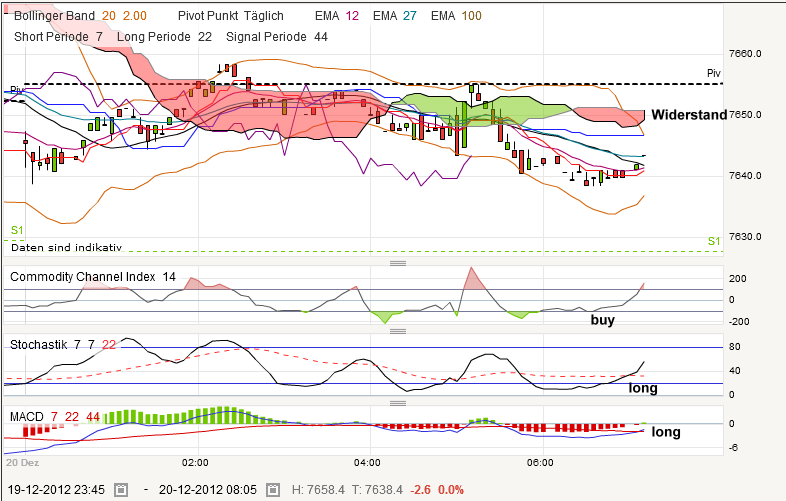The image size is (786, 501).
Task: Click the 7660.0 price axis label
Action: pos(745,54)
